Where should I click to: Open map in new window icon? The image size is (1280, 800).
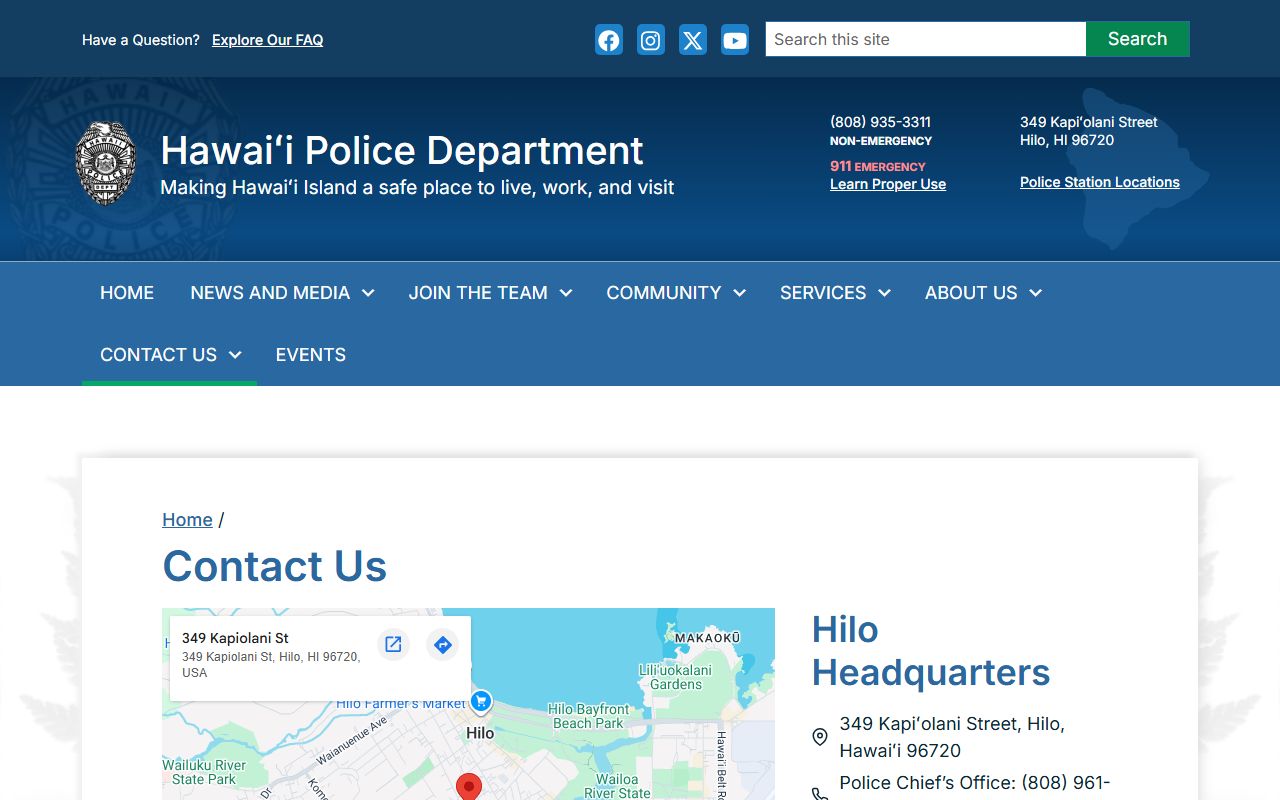[393, 645]
